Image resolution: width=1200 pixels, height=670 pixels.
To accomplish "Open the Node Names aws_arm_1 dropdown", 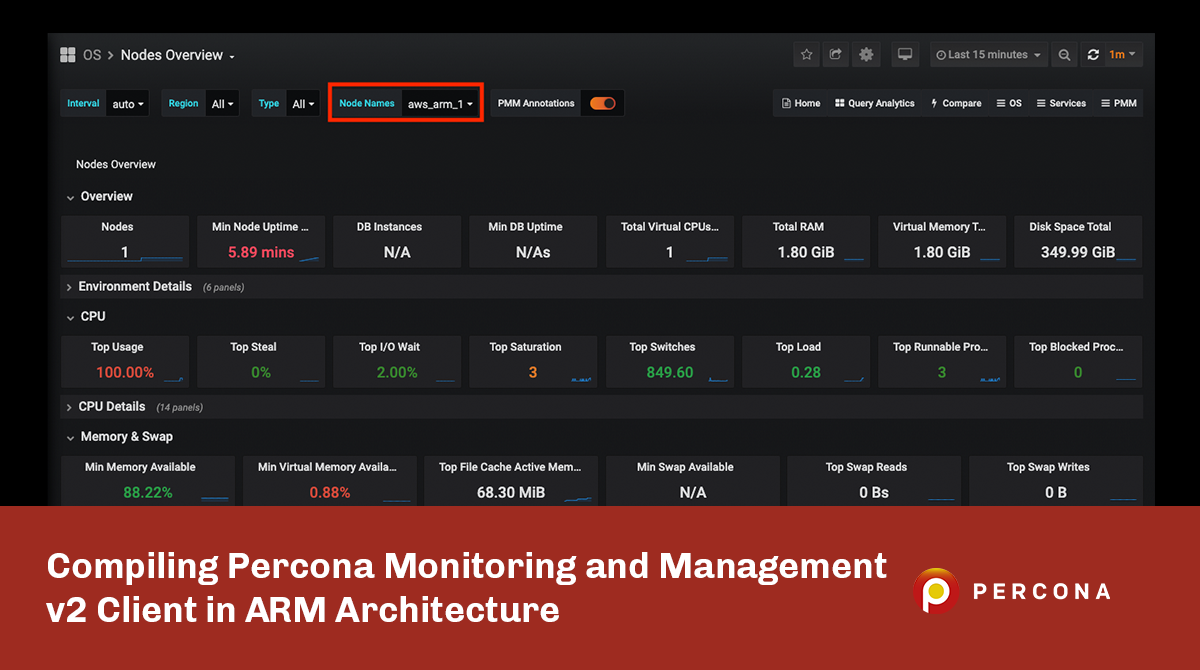I will (x=440, y=104).
